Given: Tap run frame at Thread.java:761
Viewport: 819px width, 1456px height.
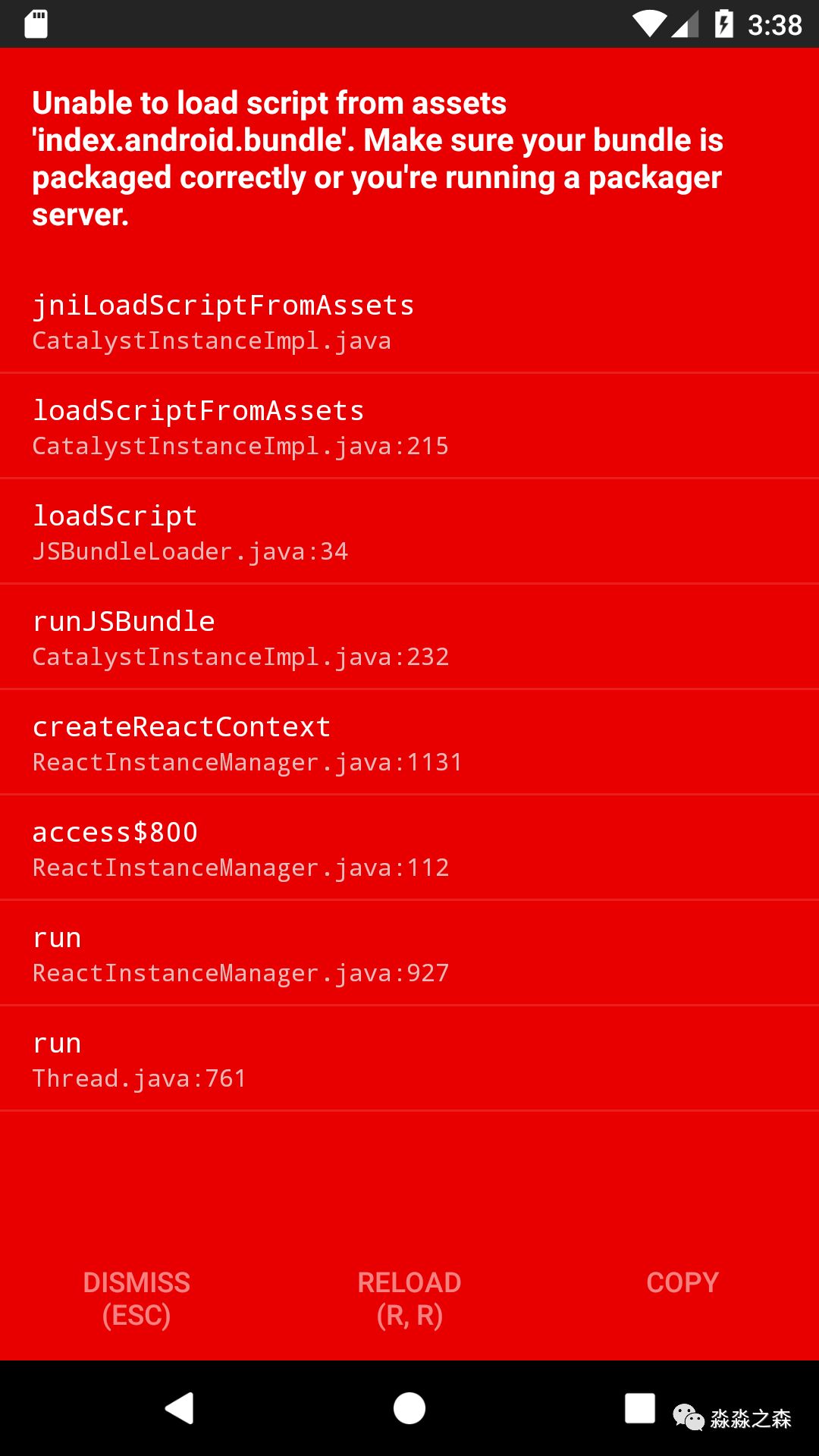Looking at the screenshot, I should [409, 1059].
